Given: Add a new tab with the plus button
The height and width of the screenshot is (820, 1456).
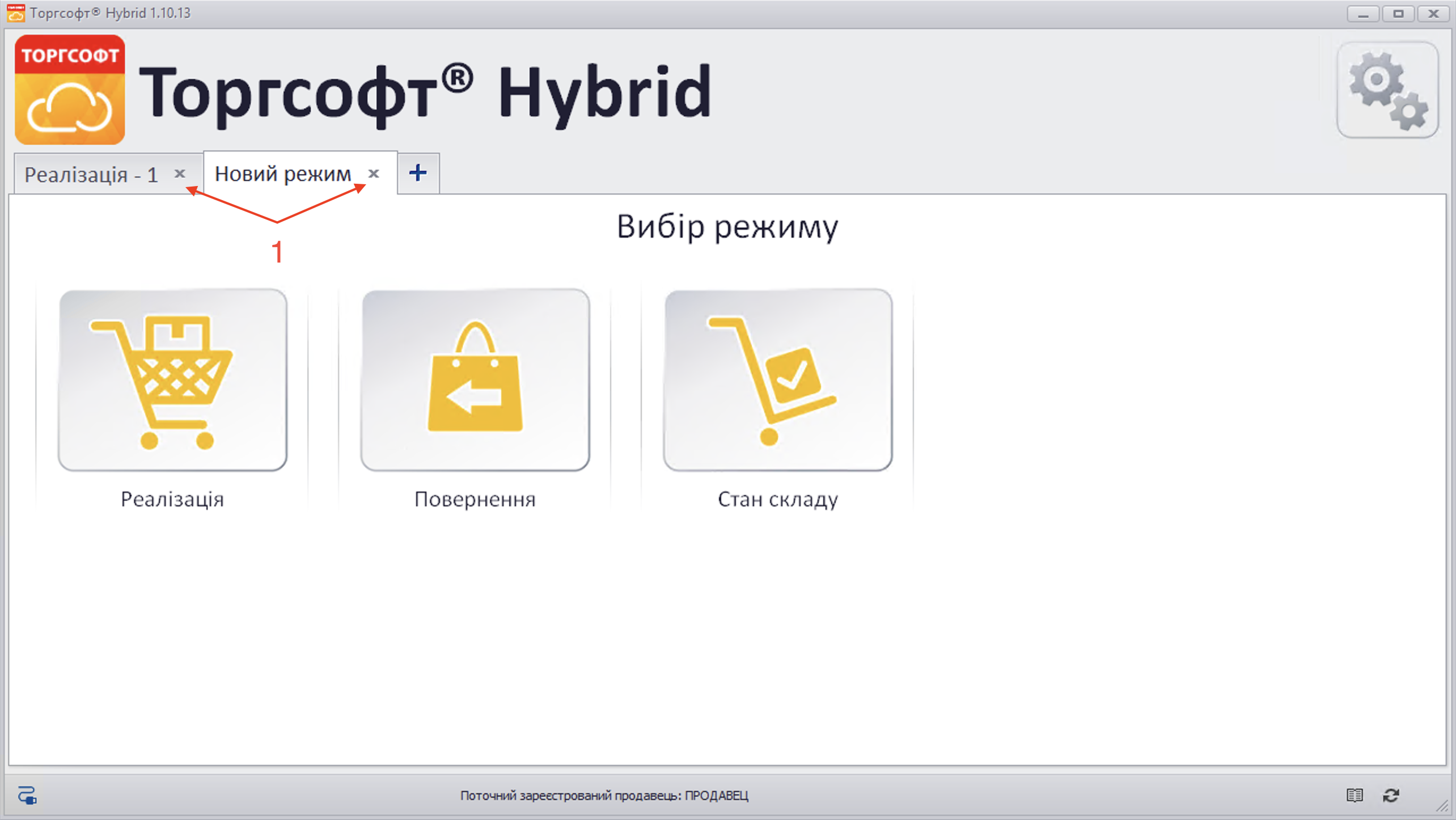Looking at the screenshot, I should 418,173.
